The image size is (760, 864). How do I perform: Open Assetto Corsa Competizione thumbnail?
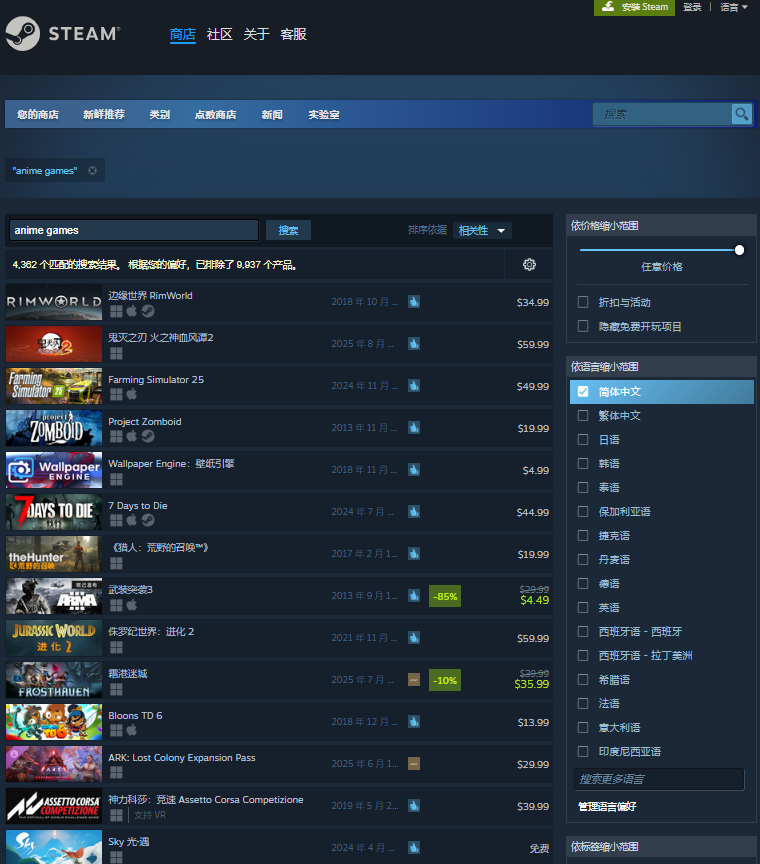pos(54,806)
